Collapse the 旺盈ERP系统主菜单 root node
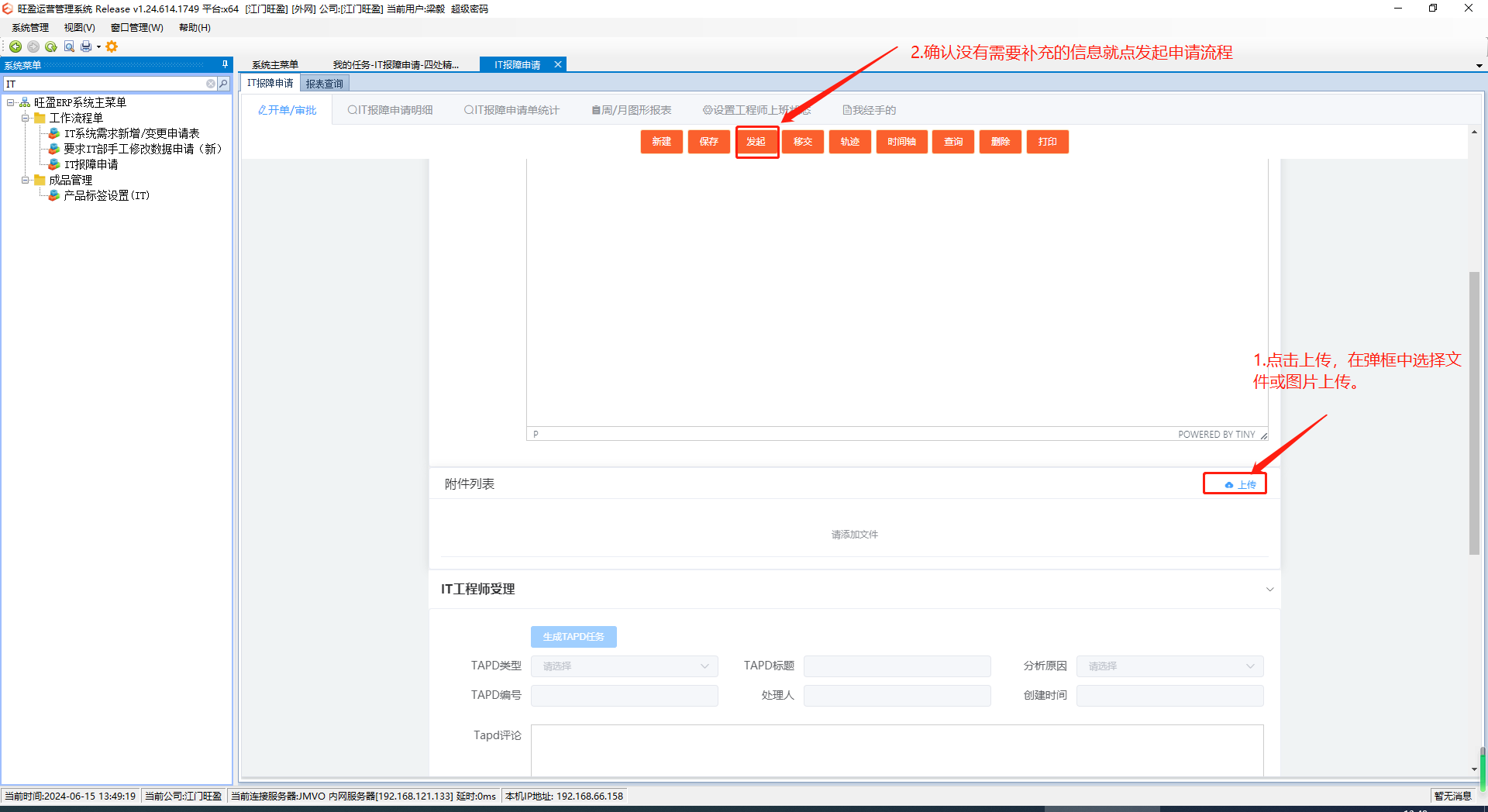The width and height of the screenshot is (1488, 812). (x=10, y=102)
